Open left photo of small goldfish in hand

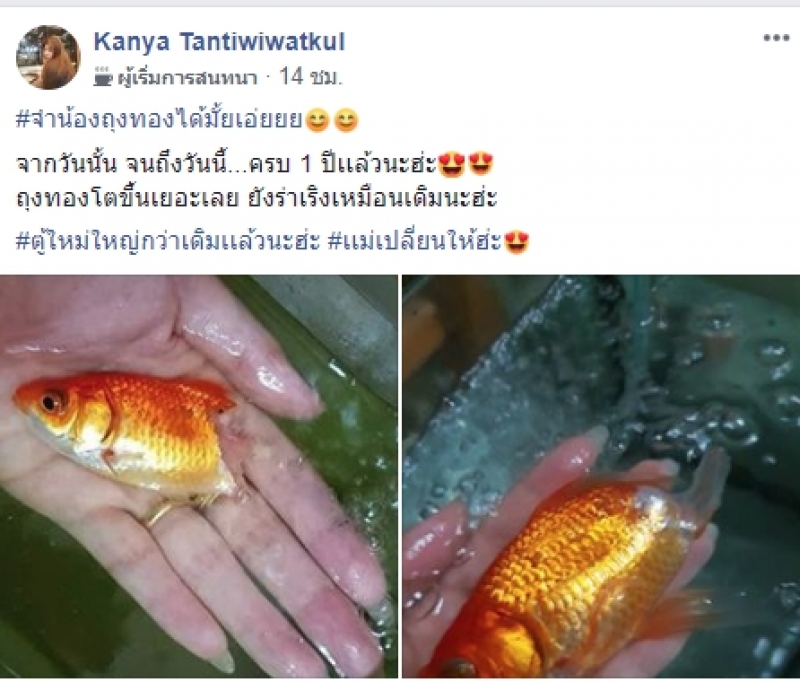(198, 476)
